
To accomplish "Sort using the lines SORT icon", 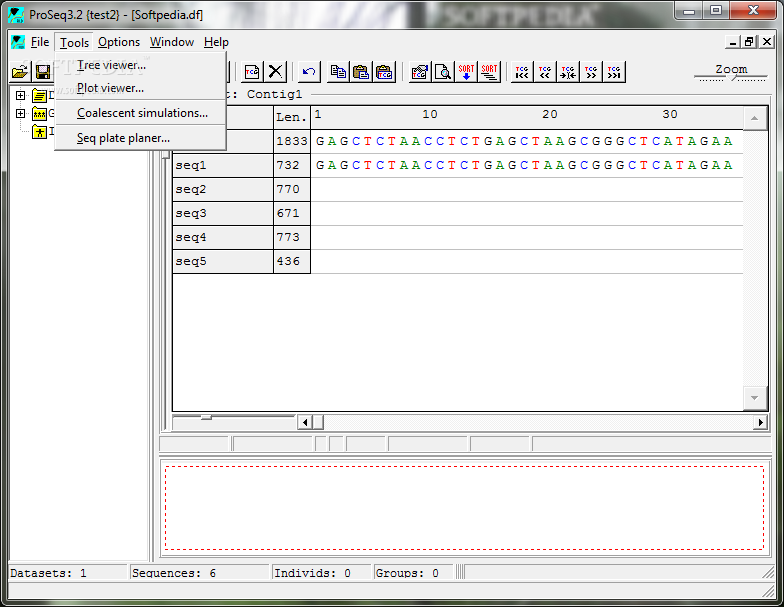I will (489, 72).
